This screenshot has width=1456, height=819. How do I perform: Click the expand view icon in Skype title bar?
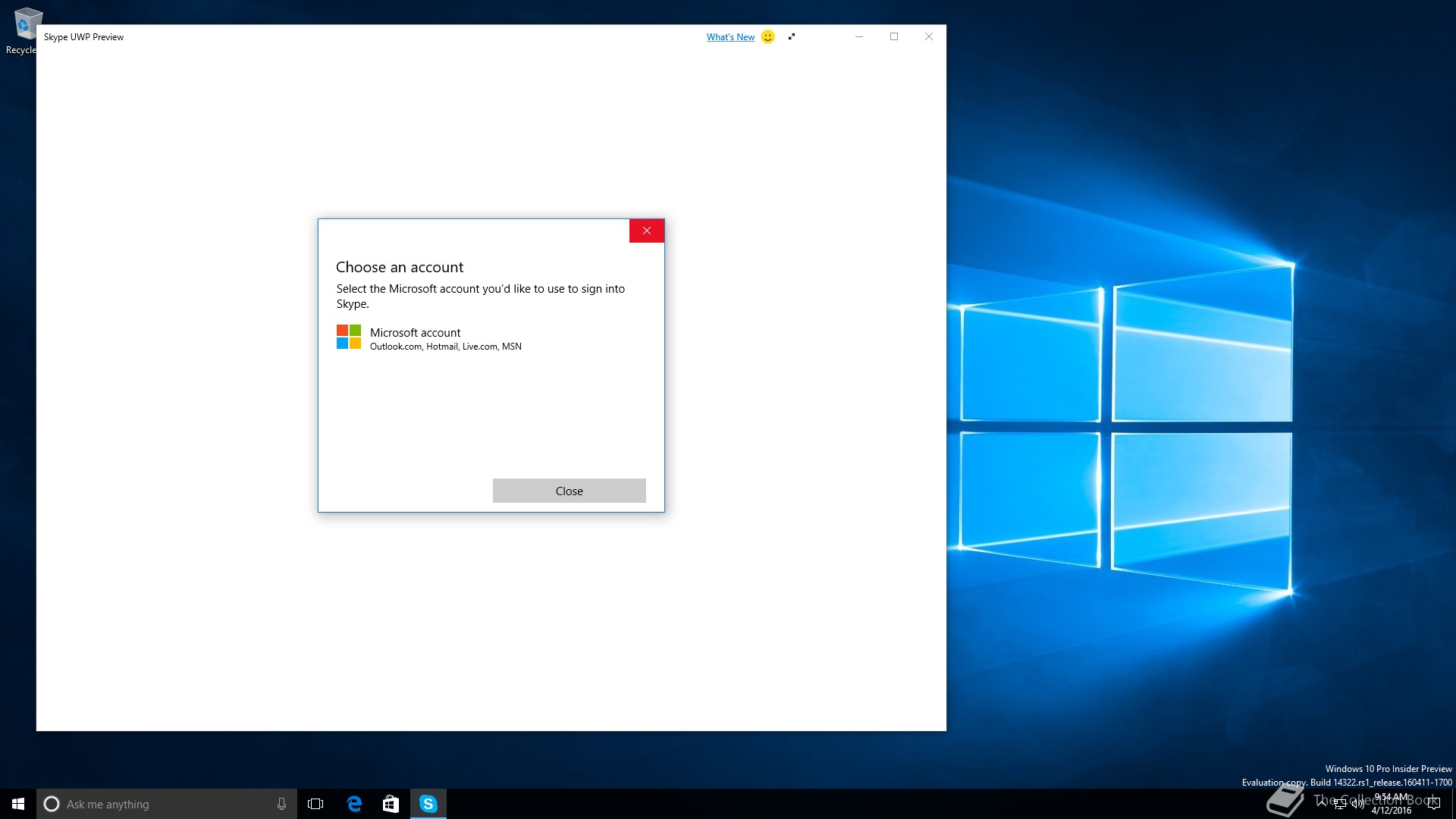pos(792,36)
